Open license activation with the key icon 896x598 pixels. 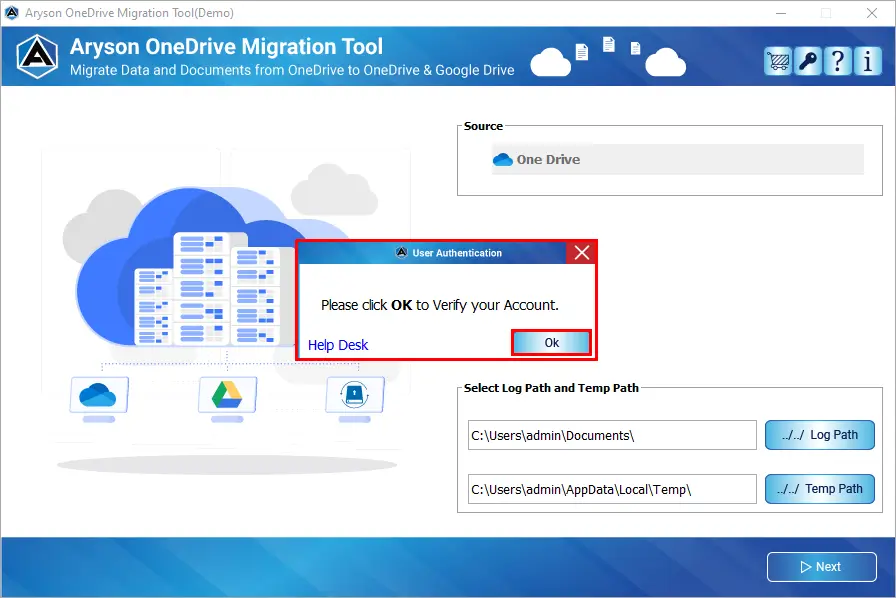pos(808,61)
